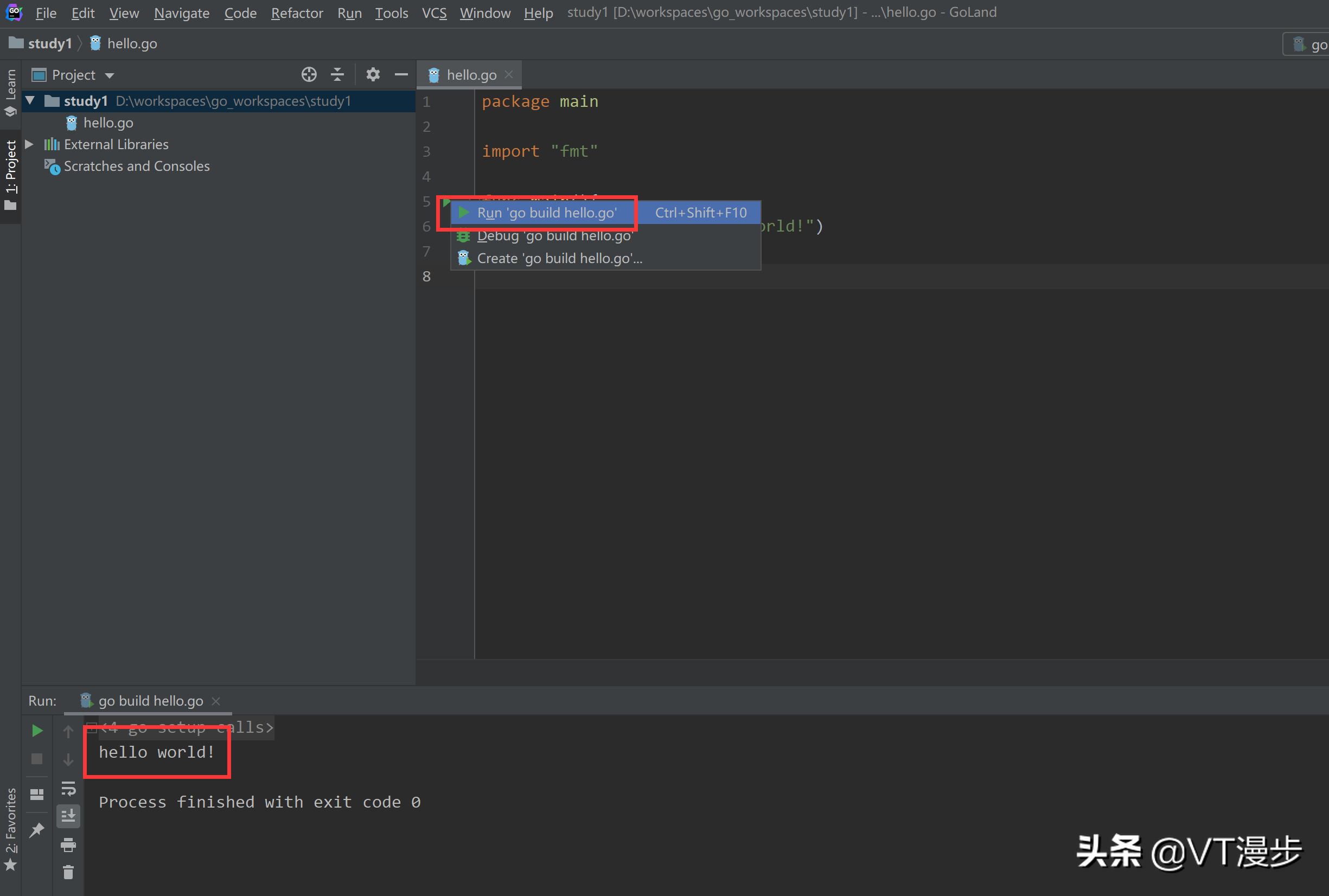Image resolution: width=1329 pixels, height=896 pixels.
Task: Toggle scroll to end of console
Action: 68,816
